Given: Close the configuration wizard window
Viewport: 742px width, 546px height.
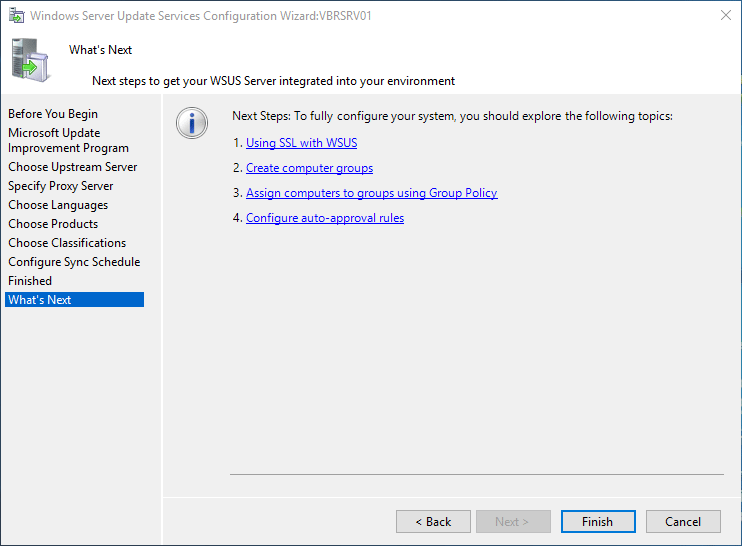Looking at the screenshot, I should [x=723, y=16].
